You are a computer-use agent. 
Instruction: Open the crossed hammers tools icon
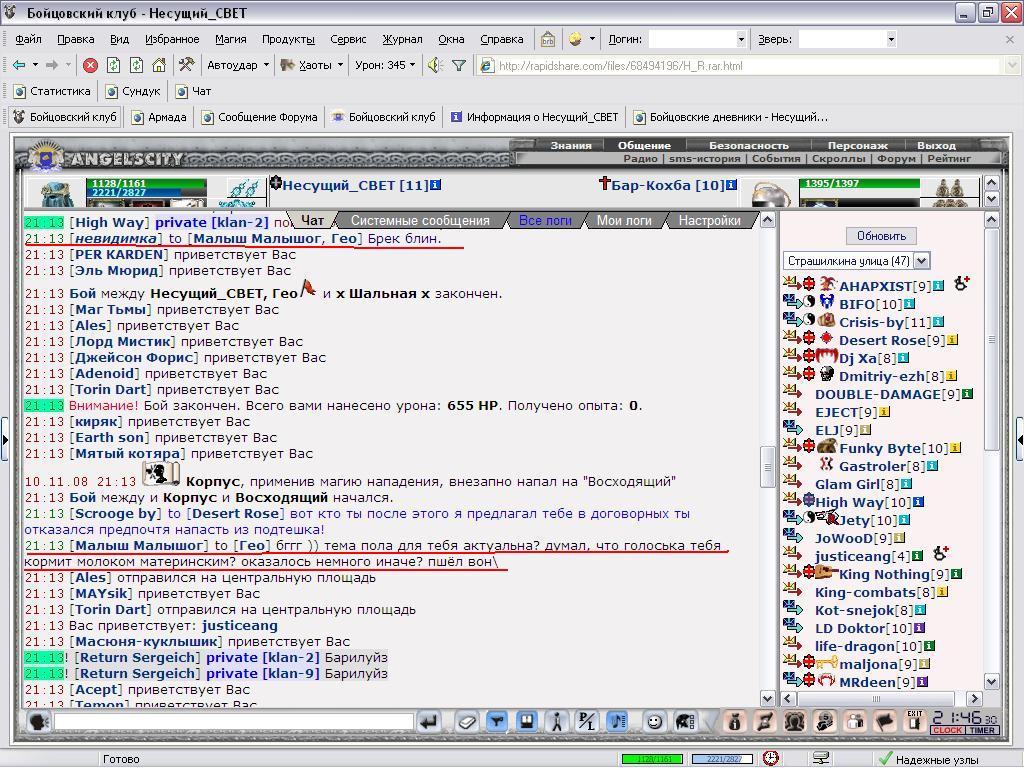pyautogui.click(x=187, y=65)
